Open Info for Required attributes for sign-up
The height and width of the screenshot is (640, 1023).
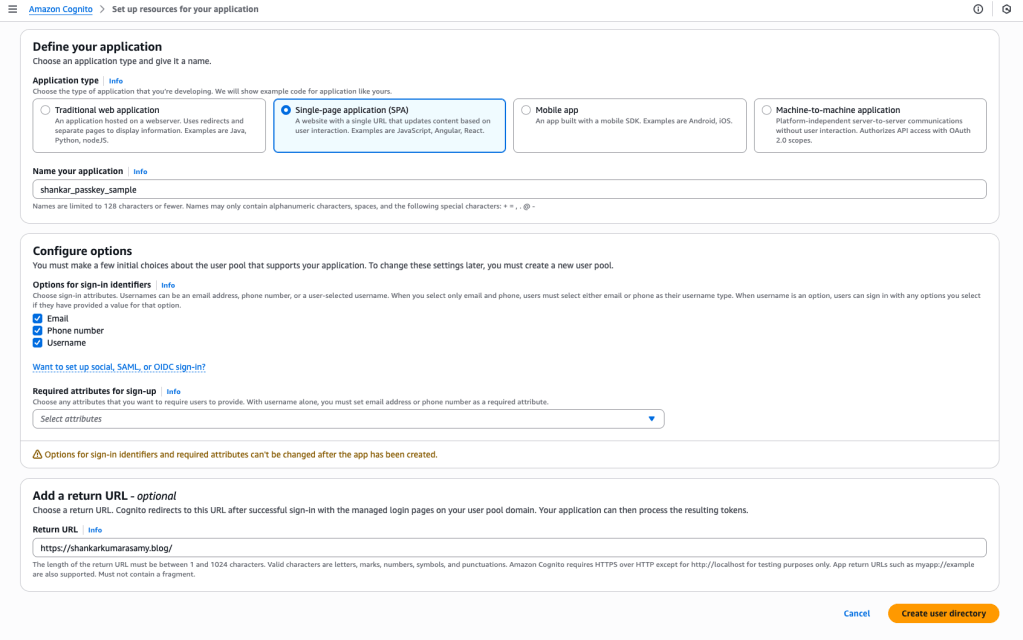coord(173,392)
